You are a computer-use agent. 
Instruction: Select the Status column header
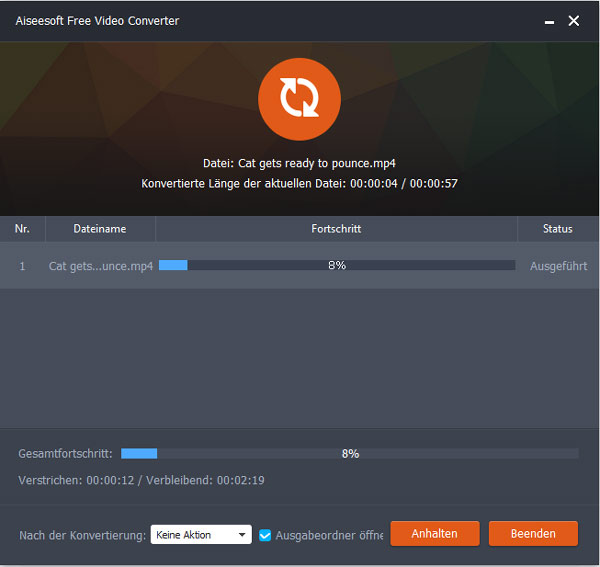coord(557,229)
